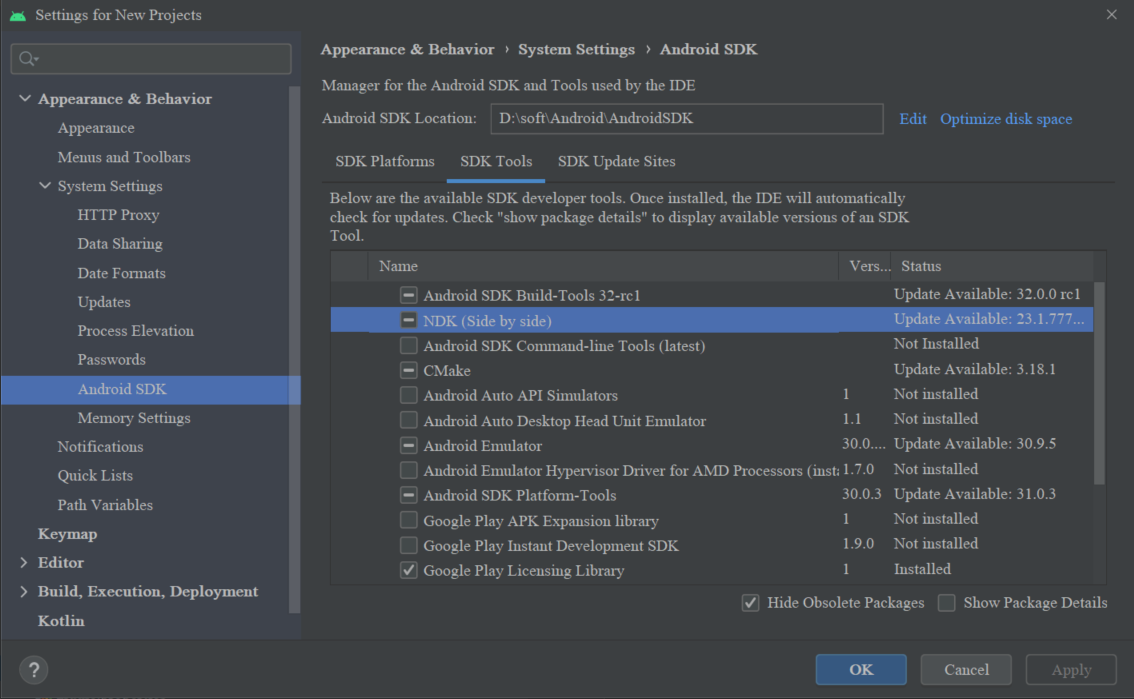The width and height of the screenshot is (1134, 699).
Task: Collapse the Appearance & Behavior section
Action: click(x=25, y=98)
